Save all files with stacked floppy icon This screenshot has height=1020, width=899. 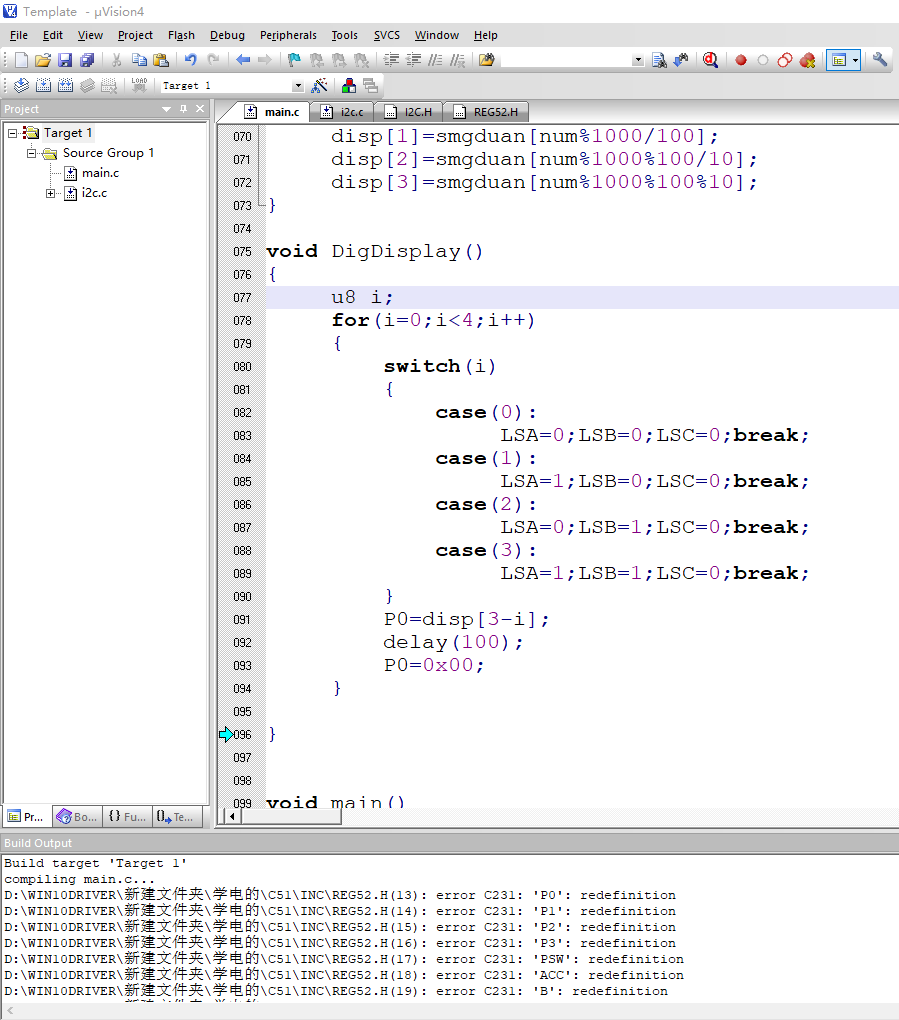click(87, 60)
